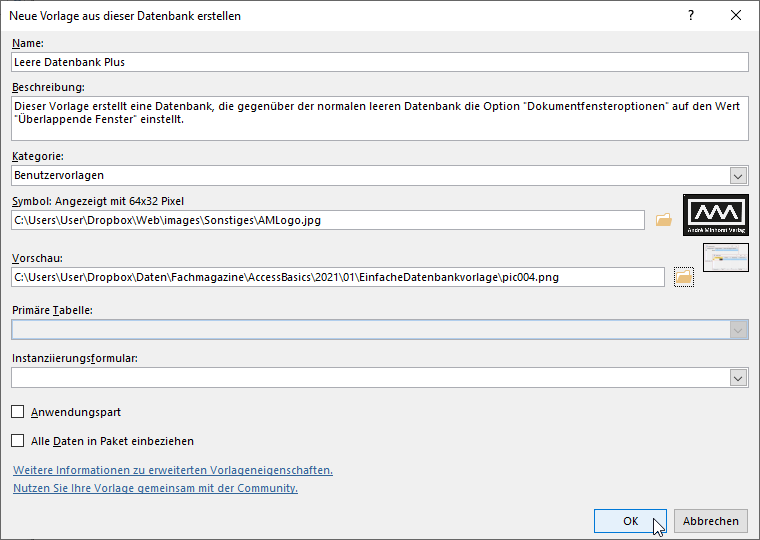Click into the Name field with Leere Datenbank Plus
The height and width of the screenshot is (540, 760).
click(x=380, y=62)
